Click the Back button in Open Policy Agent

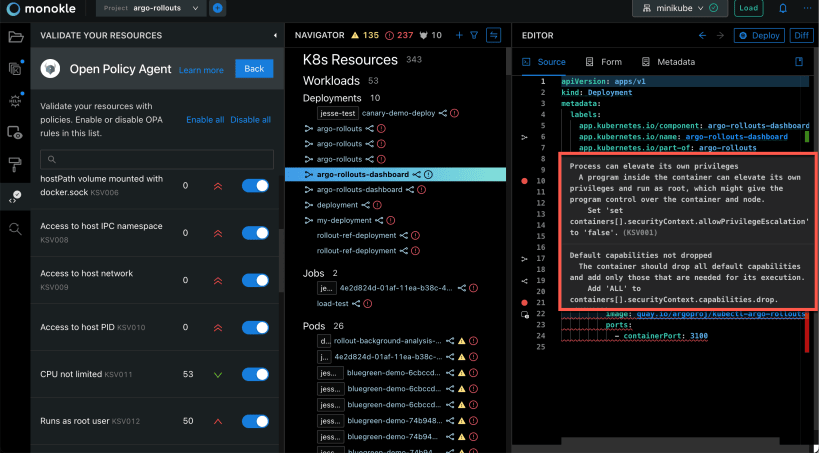(254, 69)
